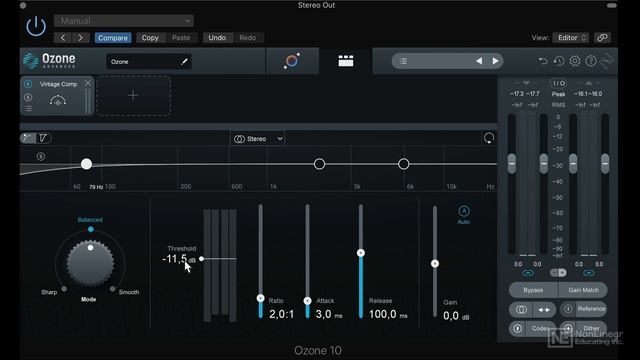Open the undo history clock icon
640x360 pixels.
tap(559, 61)
